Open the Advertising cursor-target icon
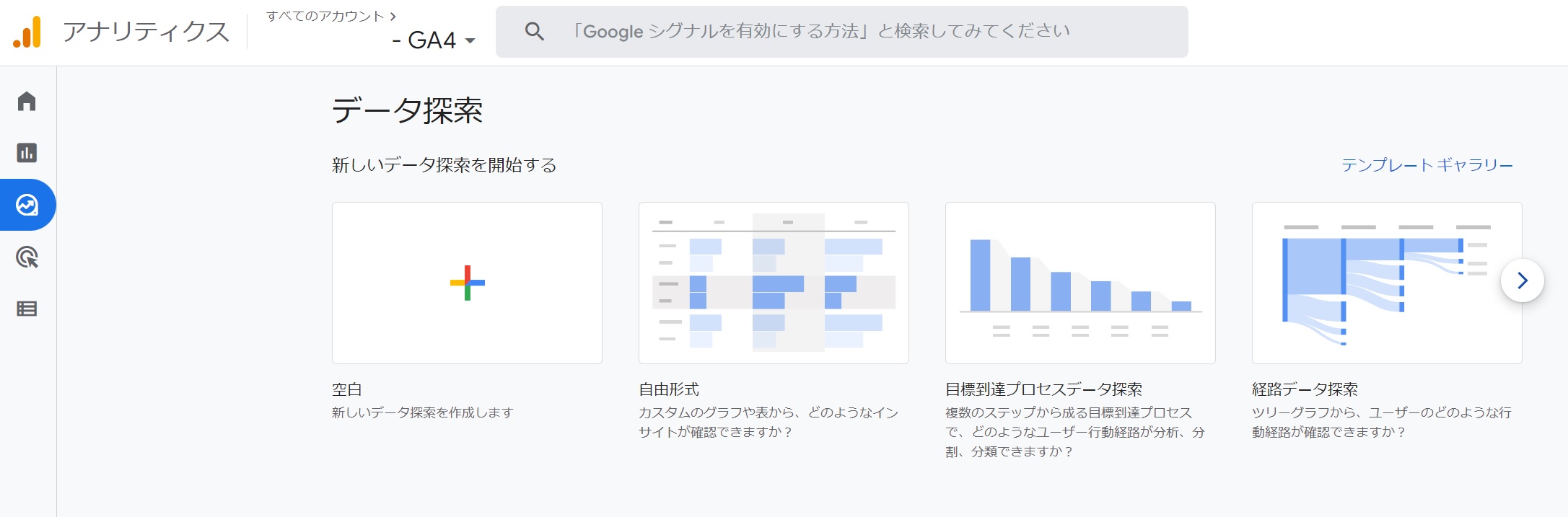 [x=27, y=257]
